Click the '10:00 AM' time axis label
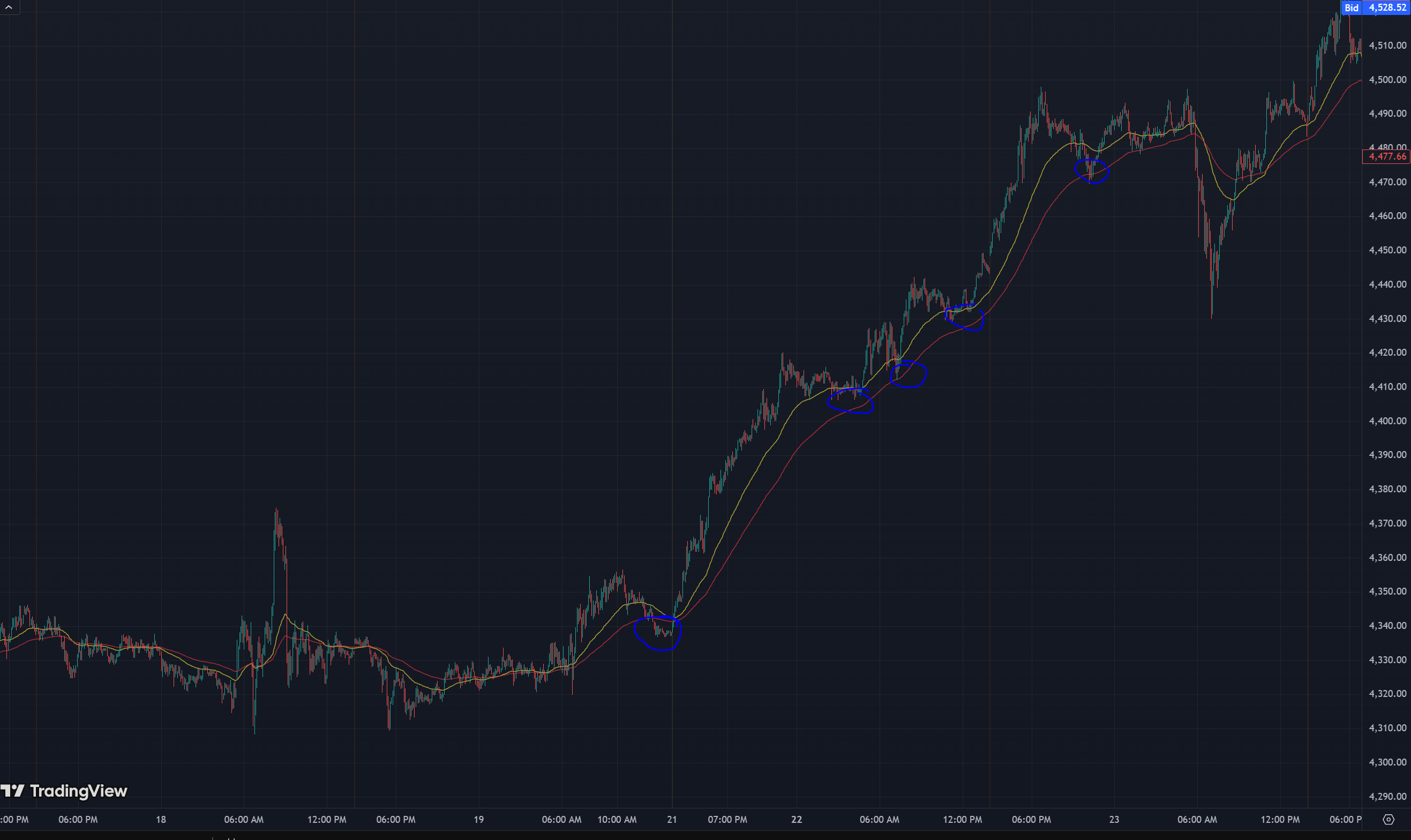 617,820
